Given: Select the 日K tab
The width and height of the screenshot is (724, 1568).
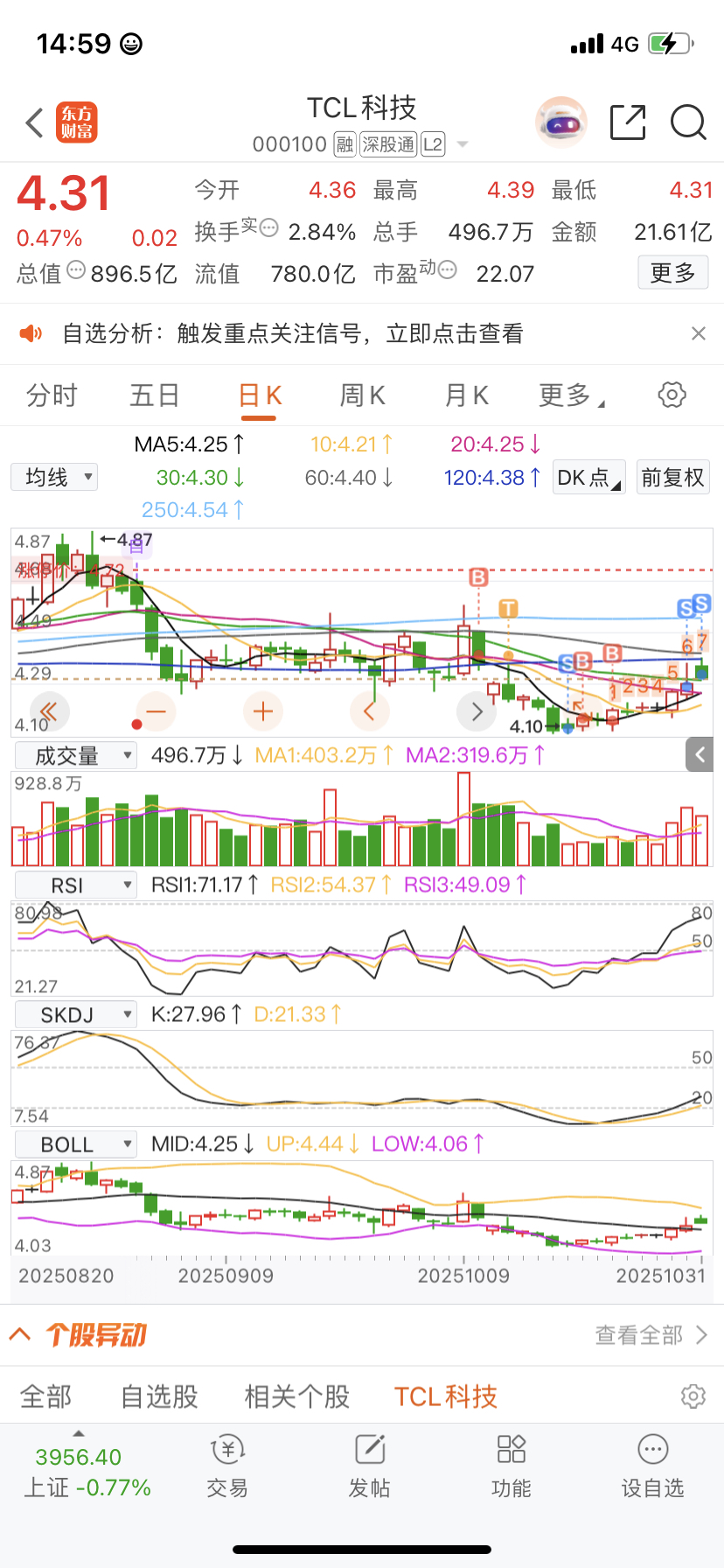Looking at the screenshot, I should [x=260, y=395].
